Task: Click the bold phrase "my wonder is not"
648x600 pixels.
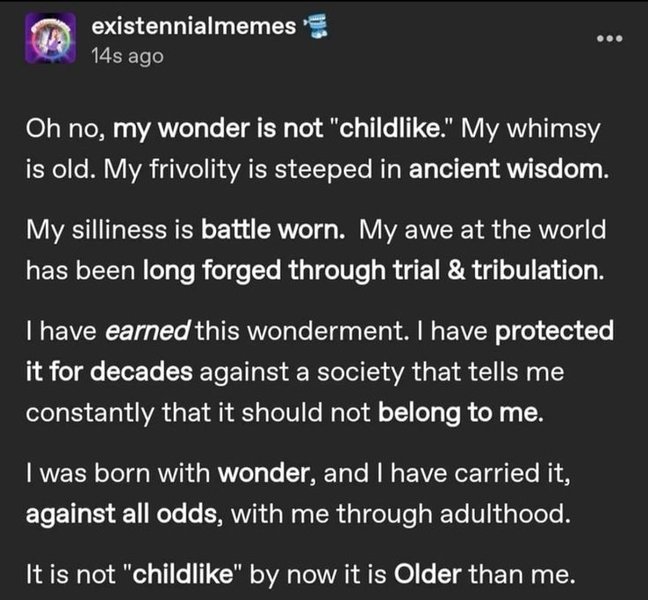Action: [x=218, y=129]
